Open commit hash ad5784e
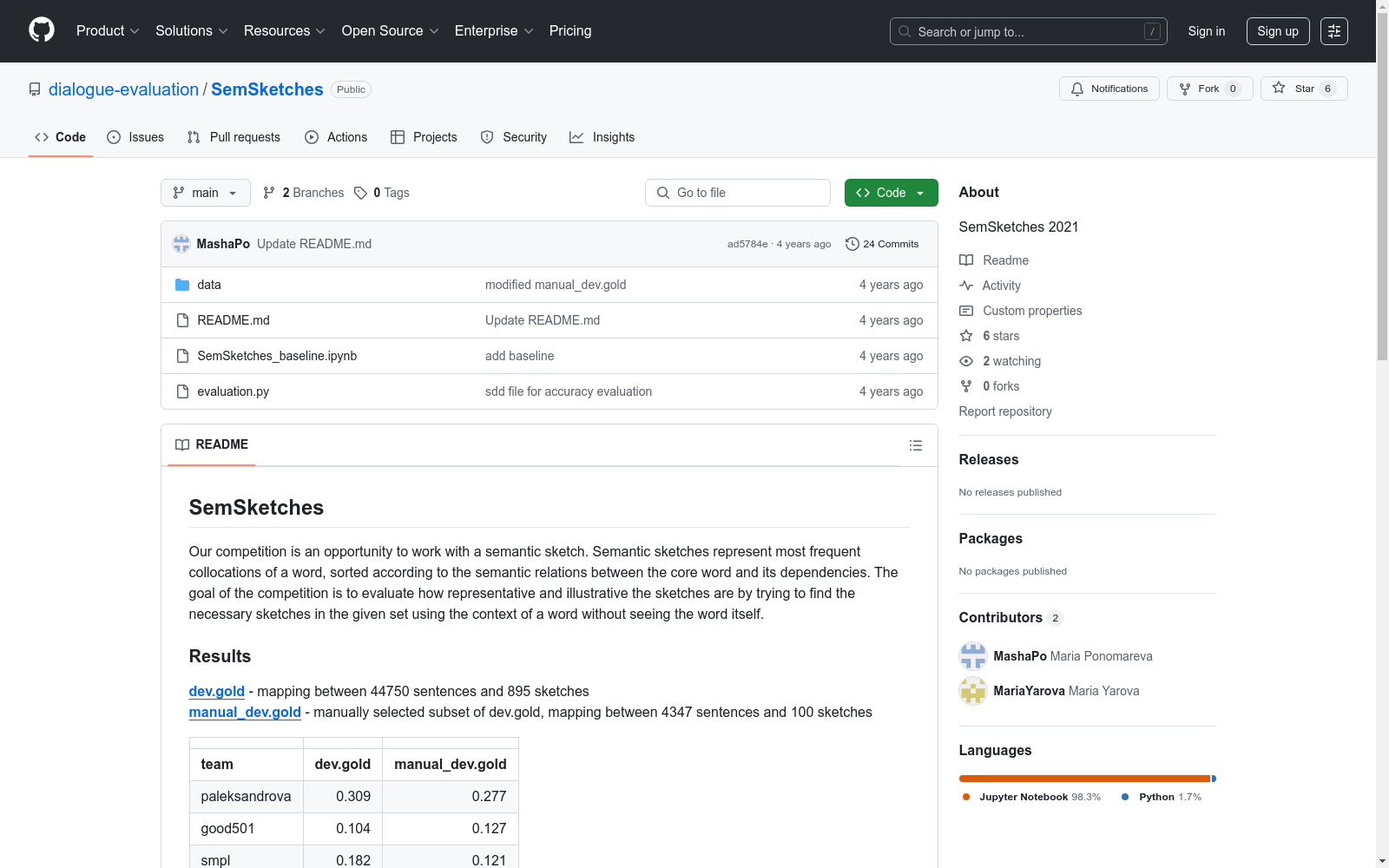 coord(747,244)
